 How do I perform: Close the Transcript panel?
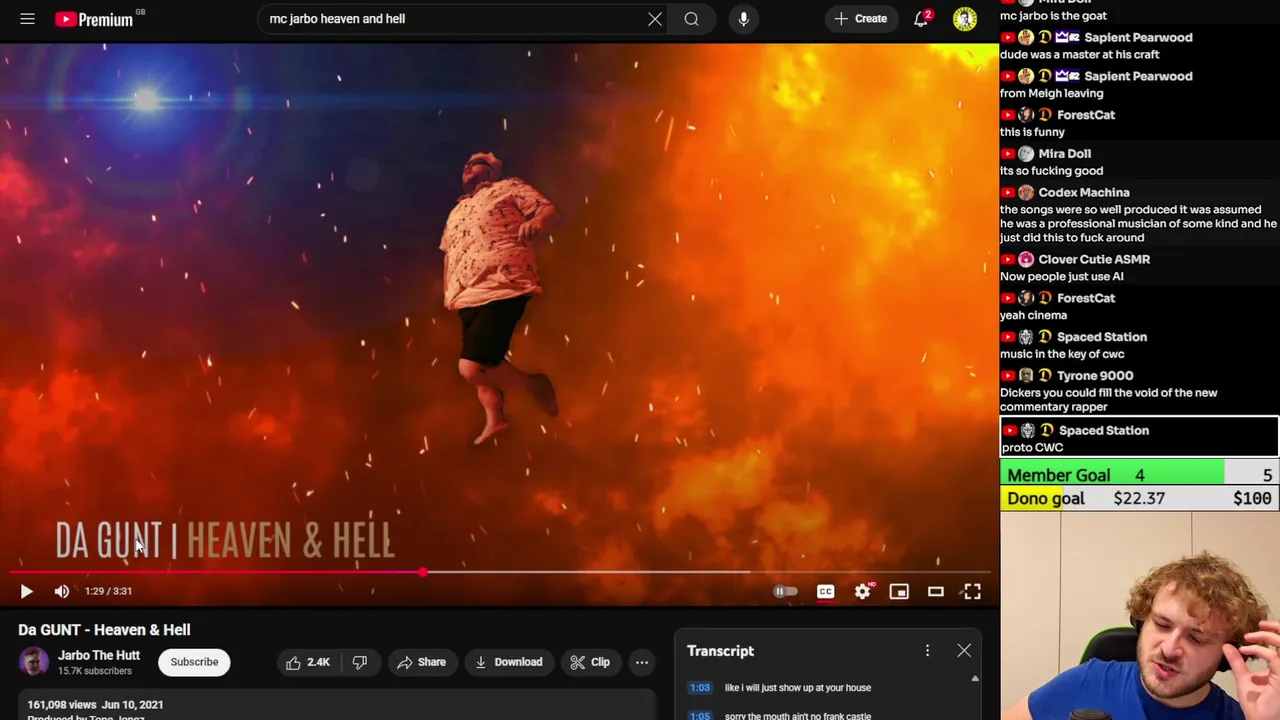click(964, 651)
